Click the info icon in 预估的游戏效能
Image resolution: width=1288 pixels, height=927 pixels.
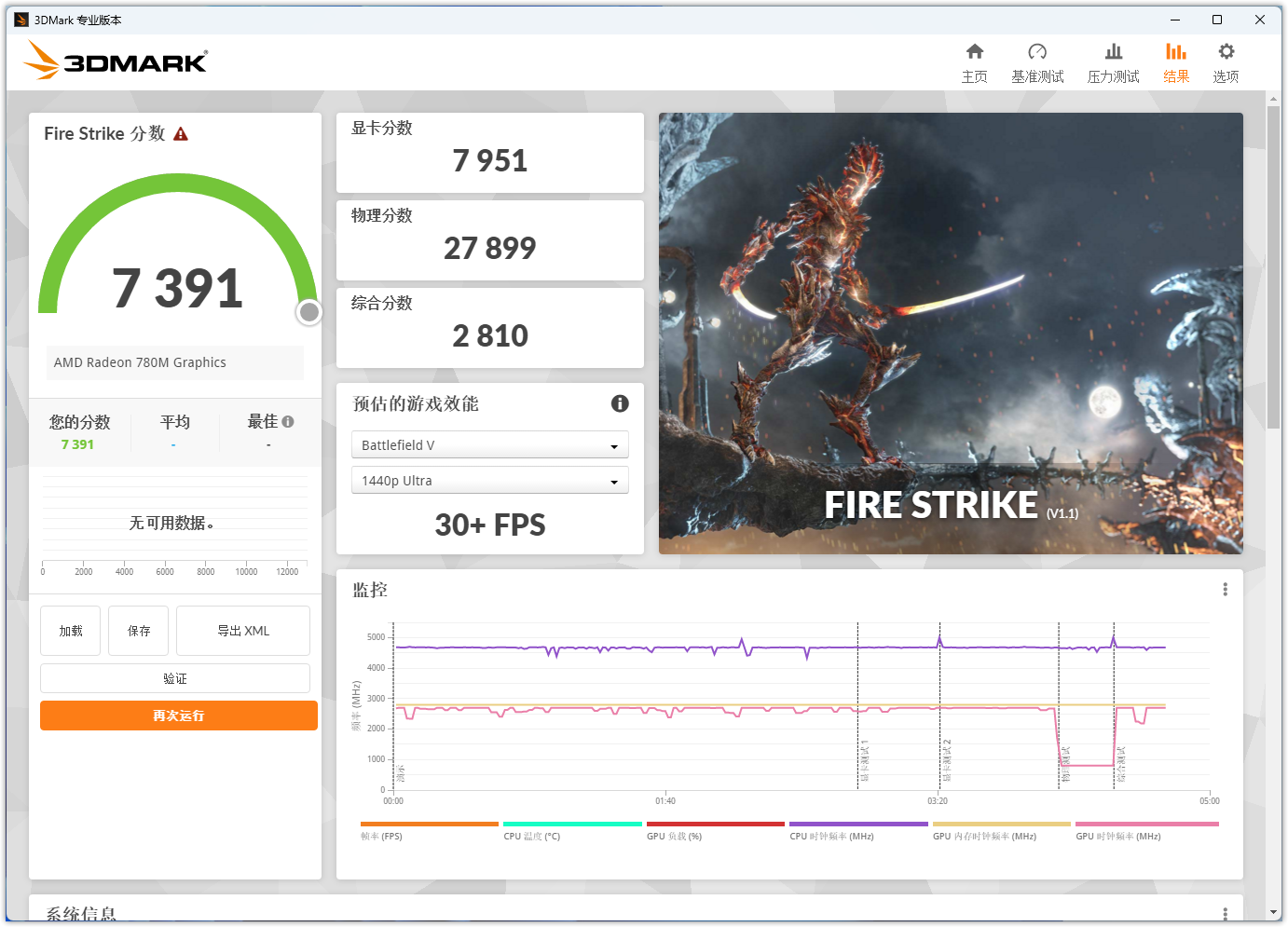pyautogui.click(x=620, y=403)
